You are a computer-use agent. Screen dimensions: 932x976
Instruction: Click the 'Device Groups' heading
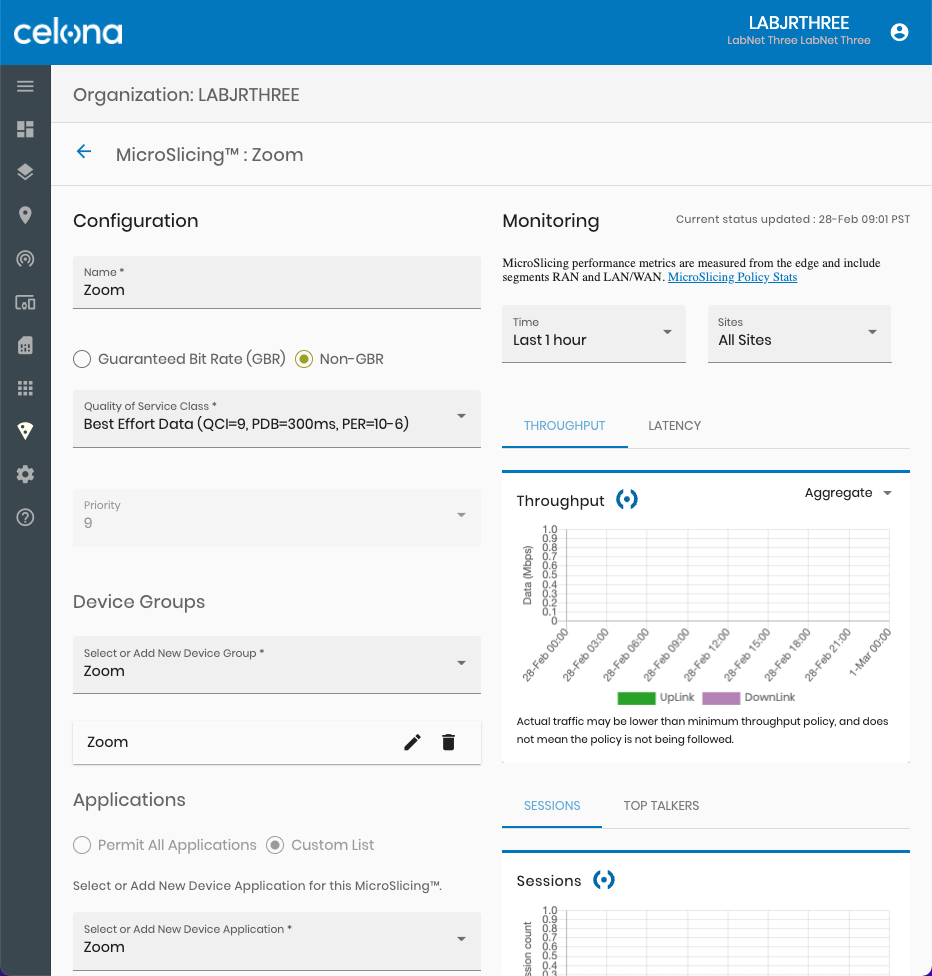coord(139,601)
